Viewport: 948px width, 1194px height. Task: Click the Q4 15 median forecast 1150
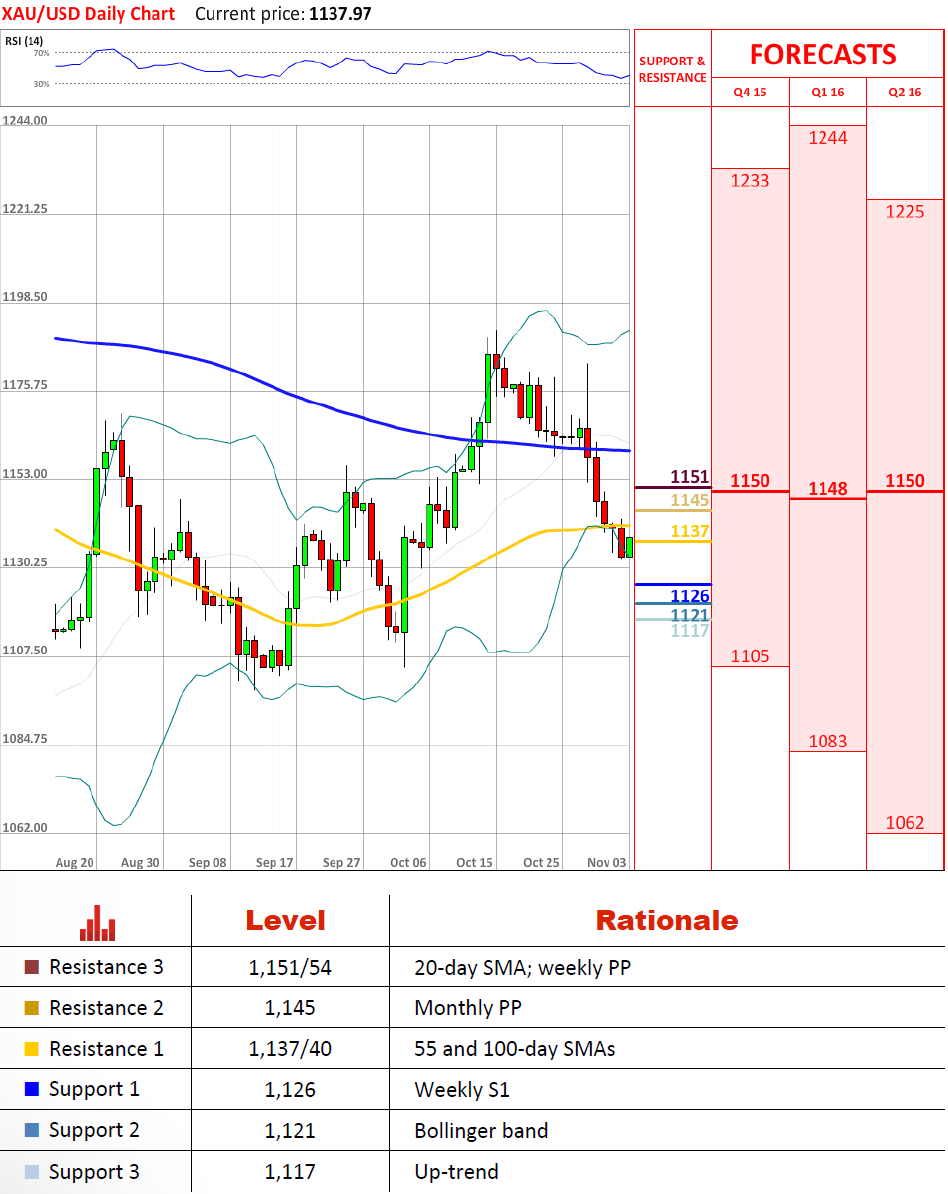point(750,481)
